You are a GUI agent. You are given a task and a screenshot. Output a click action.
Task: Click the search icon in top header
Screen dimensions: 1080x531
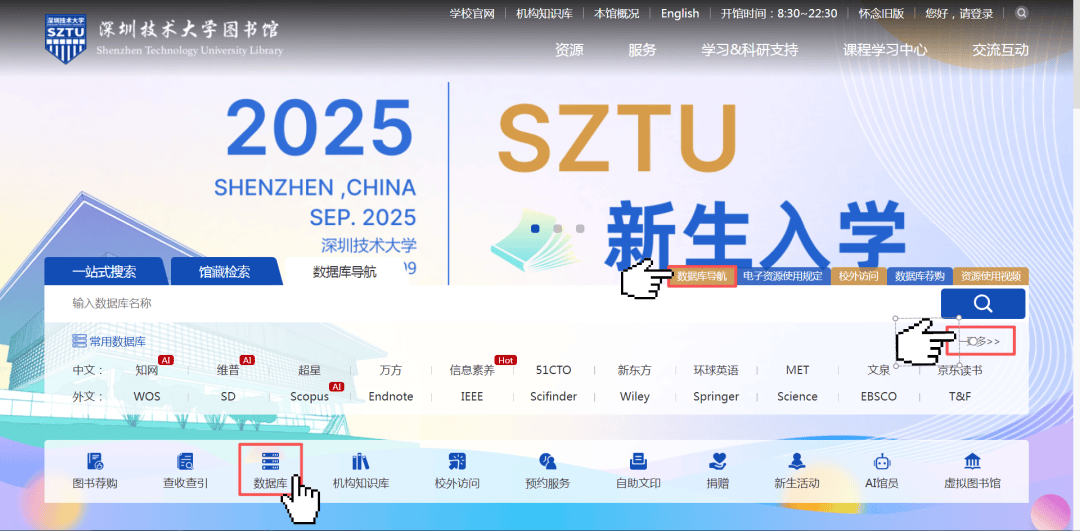pos(1021,12)
